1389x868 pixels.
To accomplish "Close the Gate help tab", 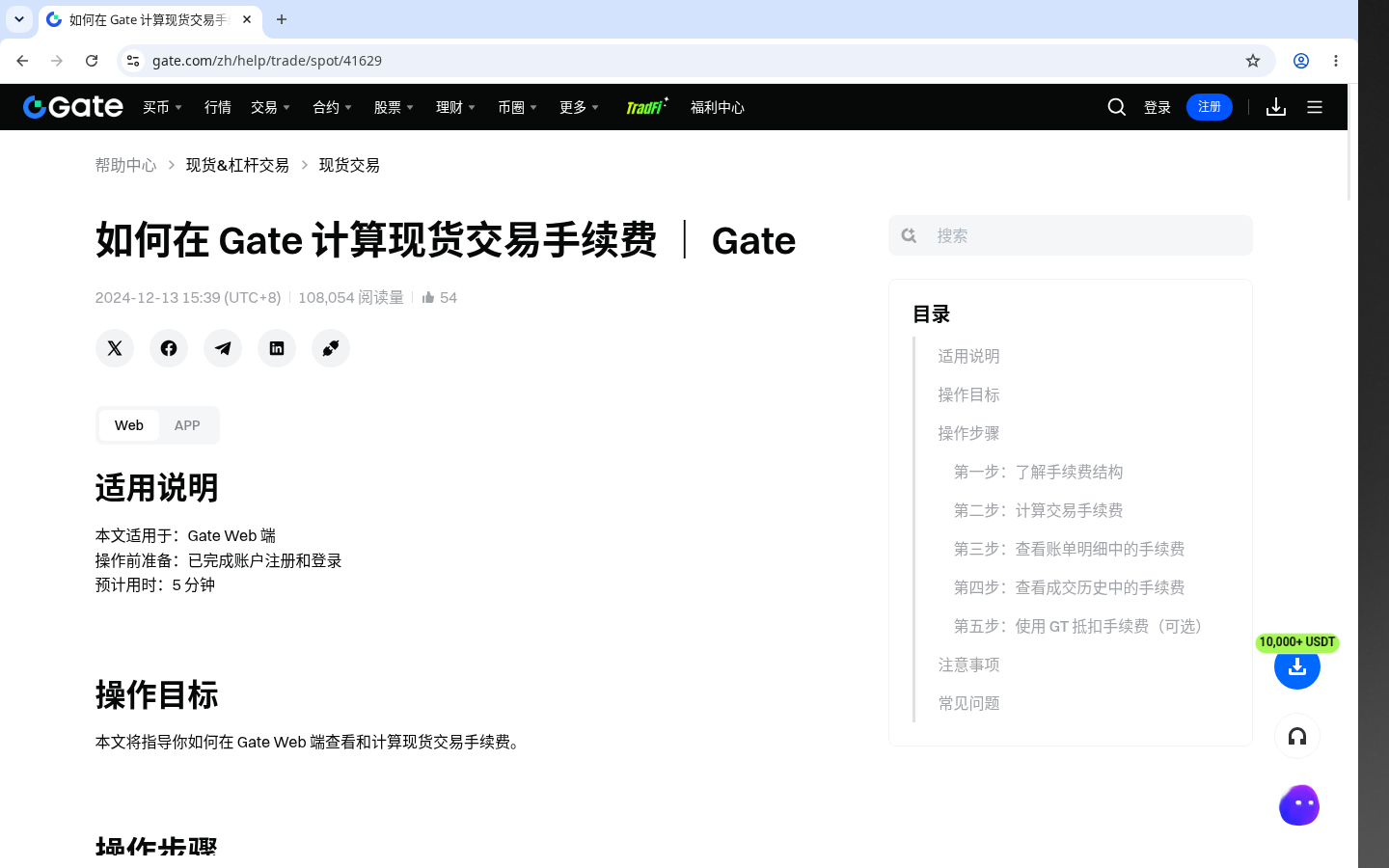I will point(247,19).
